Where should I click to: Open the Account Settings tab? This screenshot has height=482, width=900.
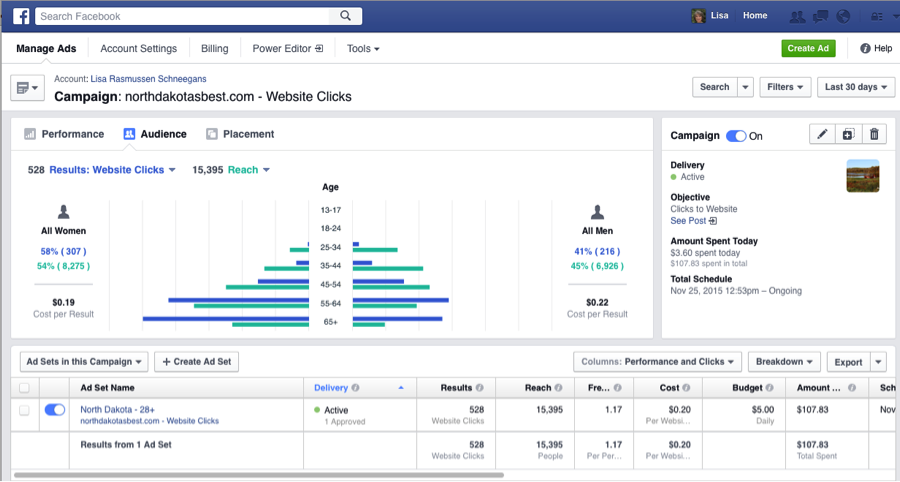[138, 48]
